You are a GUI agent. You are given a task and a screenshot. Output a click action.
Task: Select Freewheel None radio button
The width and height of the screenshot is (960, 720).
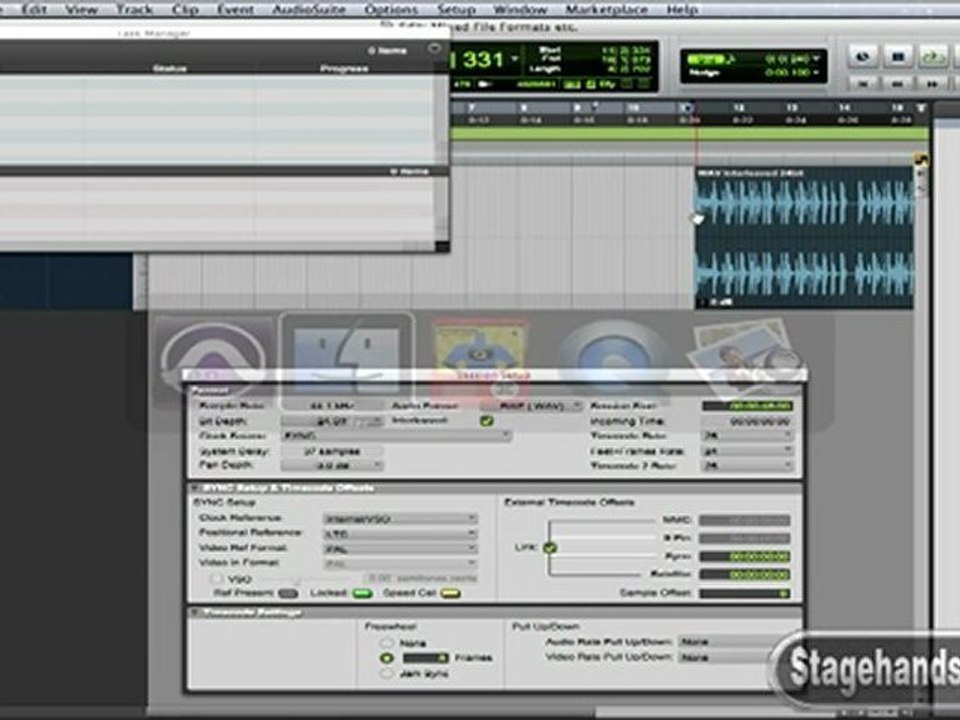(386, 642)
